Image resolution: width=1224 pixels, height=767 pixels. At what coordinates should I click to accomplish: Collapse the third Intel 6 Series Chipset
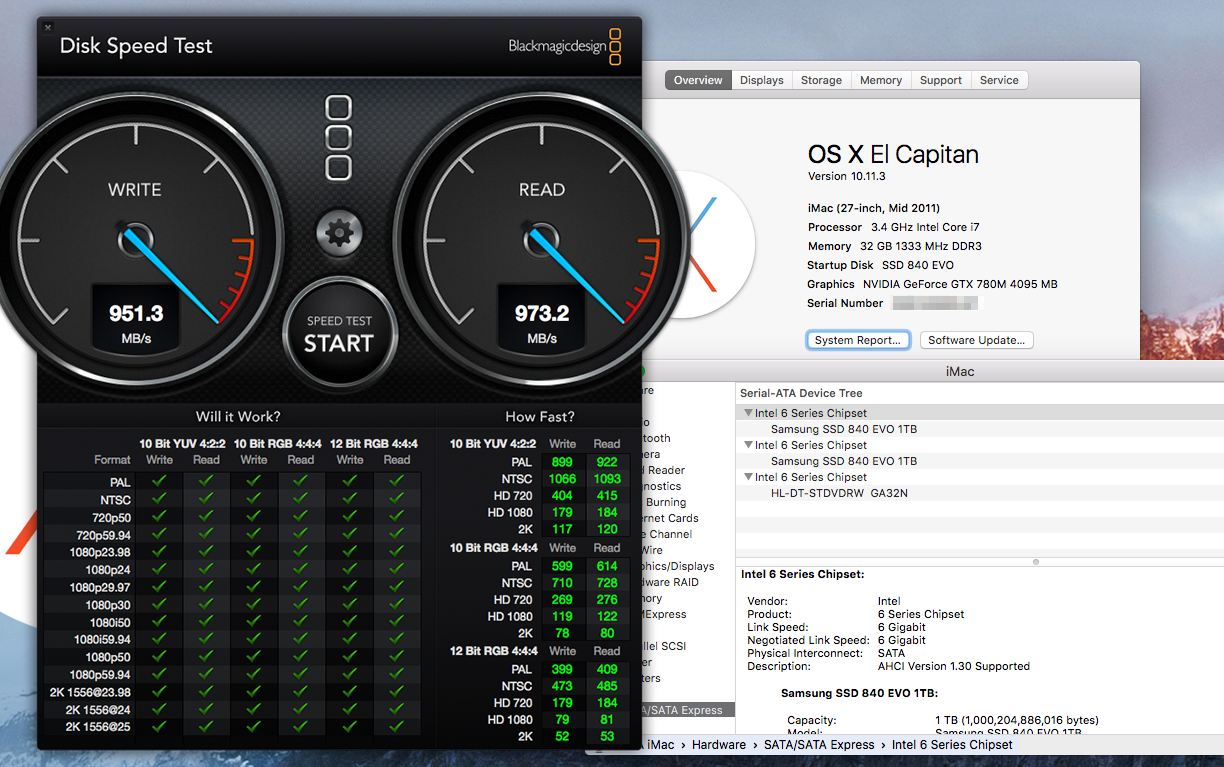748,477
